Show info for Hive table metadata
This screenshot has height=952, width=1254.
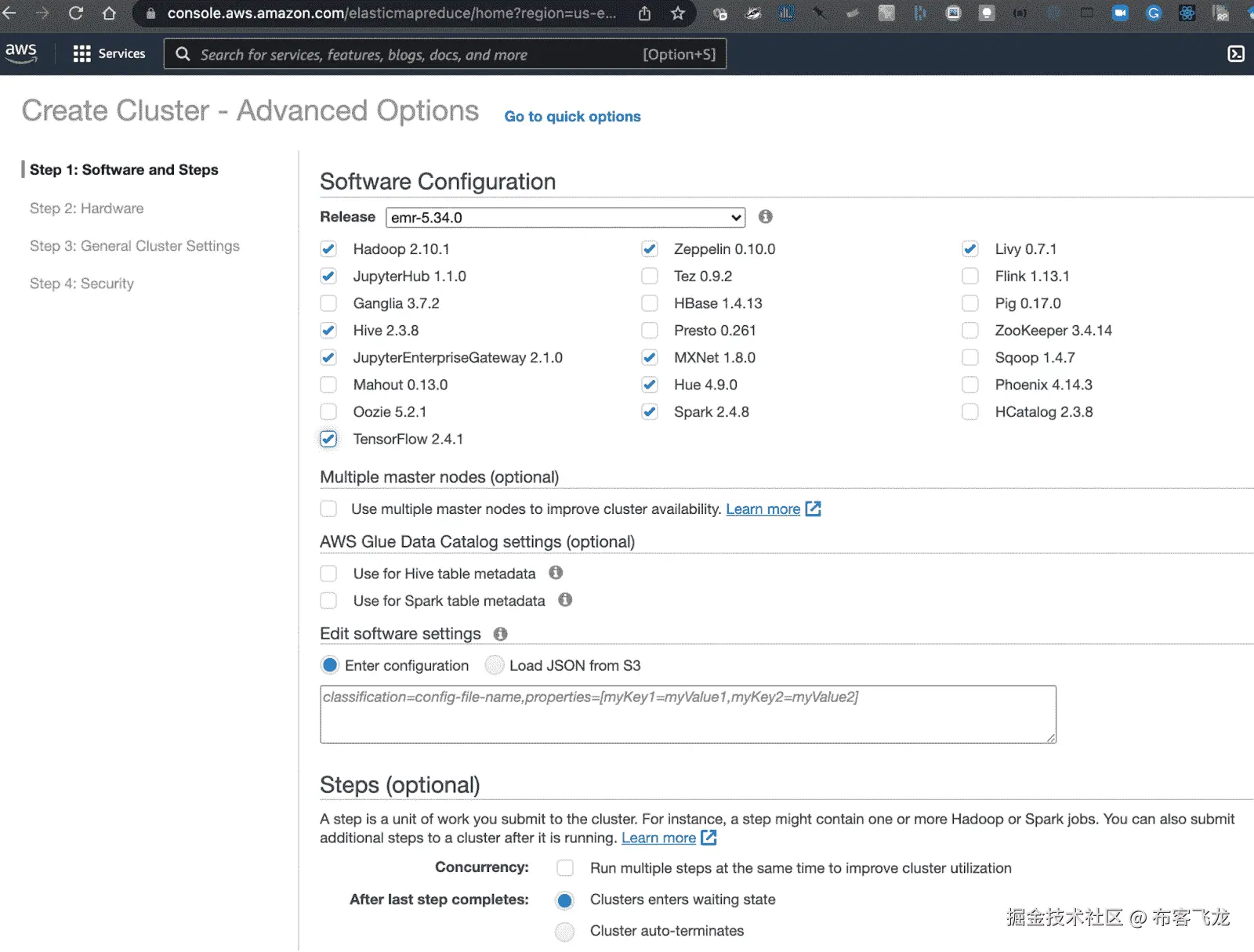556,573
